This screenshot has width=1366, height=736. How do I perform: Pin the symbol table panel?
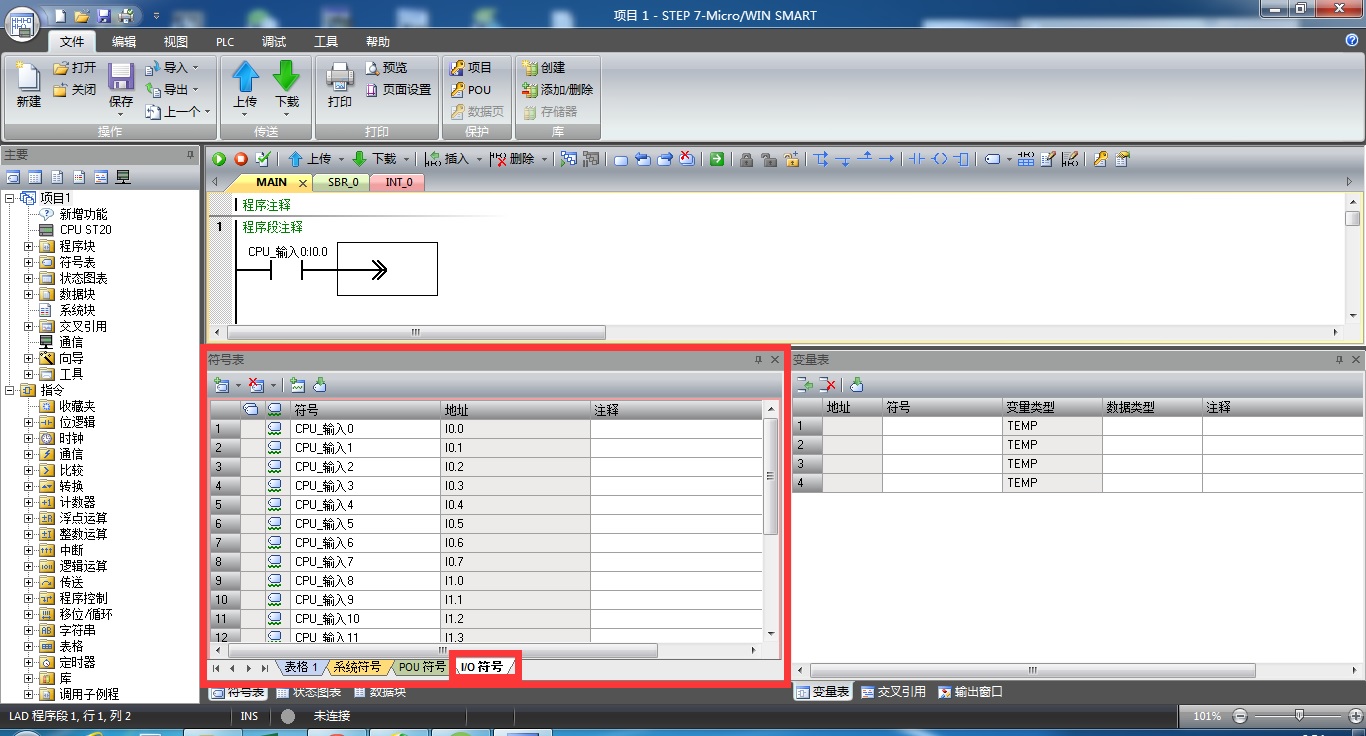759,360
